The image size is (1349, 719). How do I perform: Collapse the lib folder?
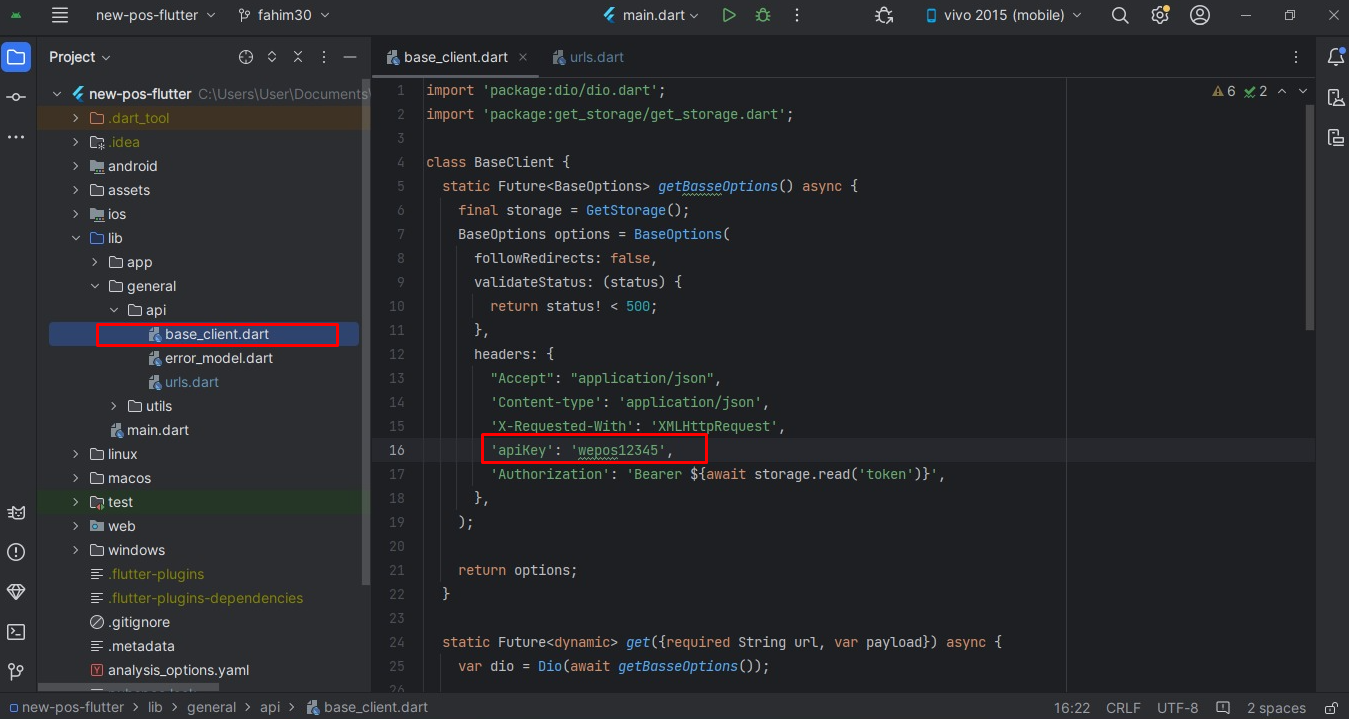click(76, 238)
